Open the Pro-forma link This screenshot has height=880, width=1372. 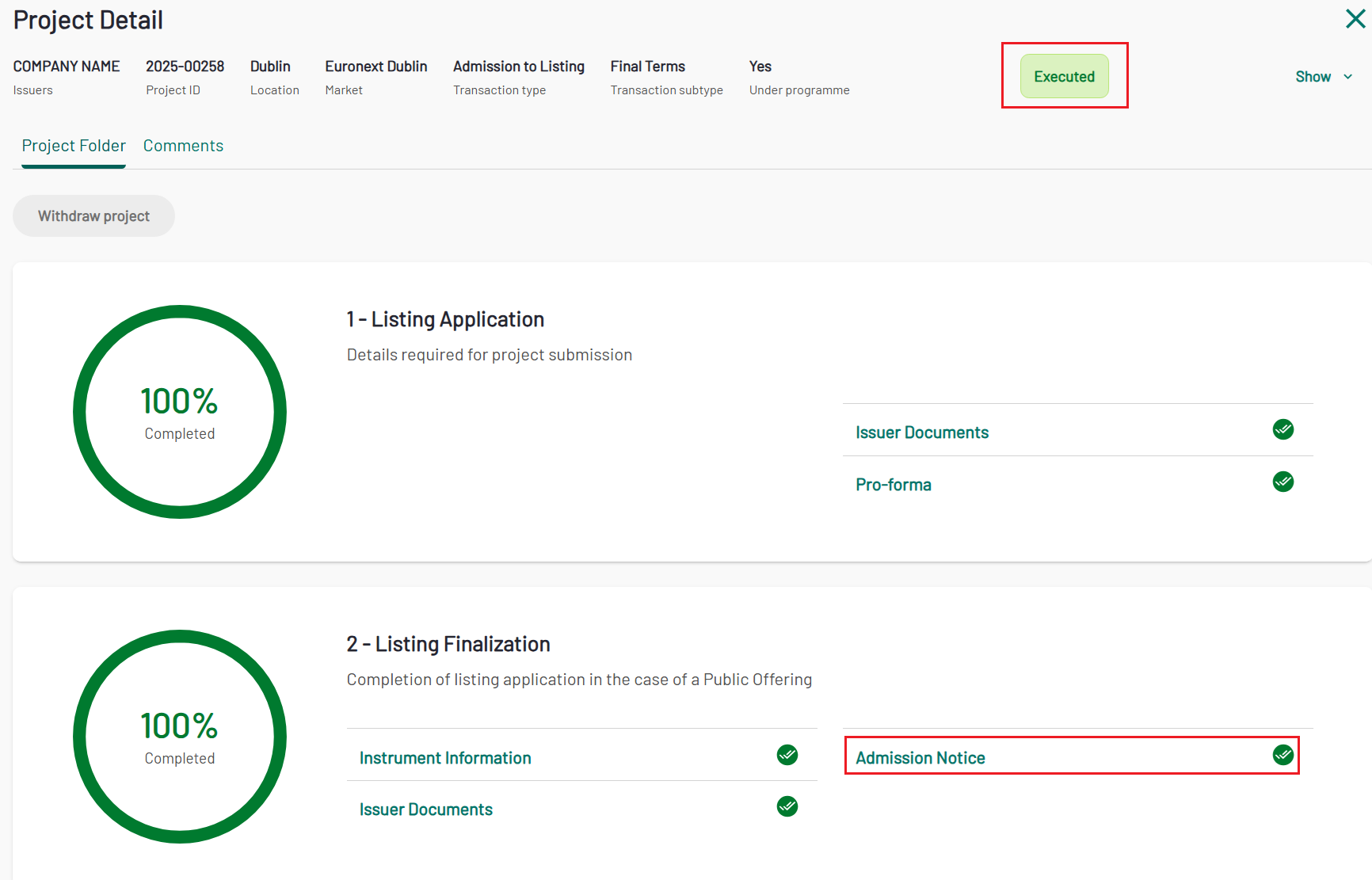pyautogui.click(x=893, y=485)
